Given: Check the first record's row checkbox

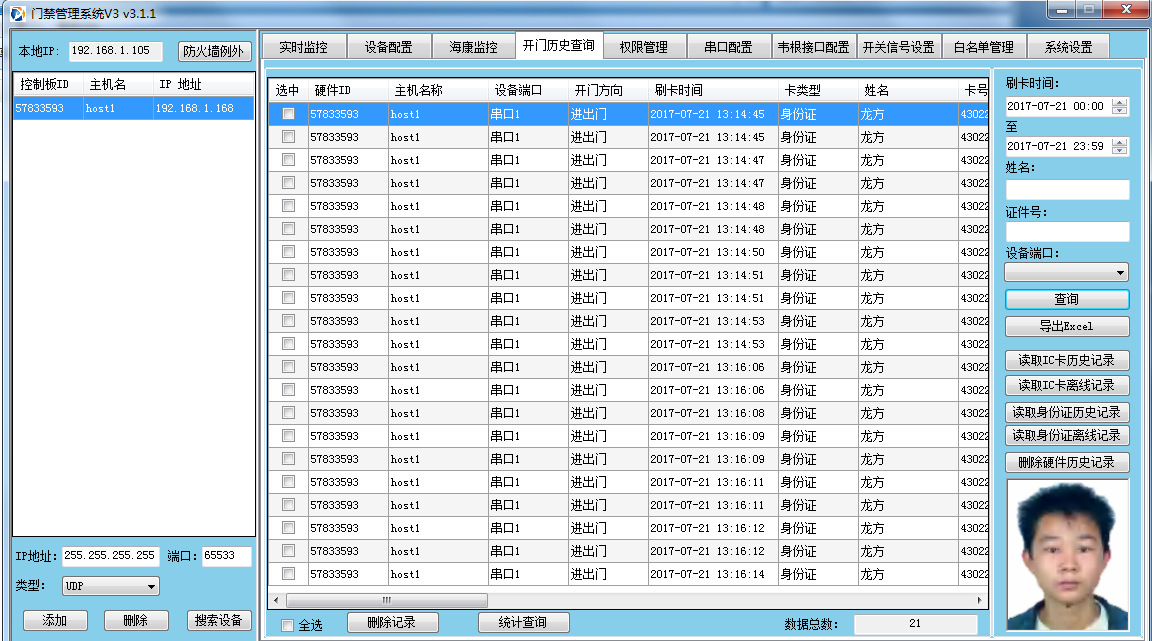Looking at the screenshot, I should coord(287,113).
